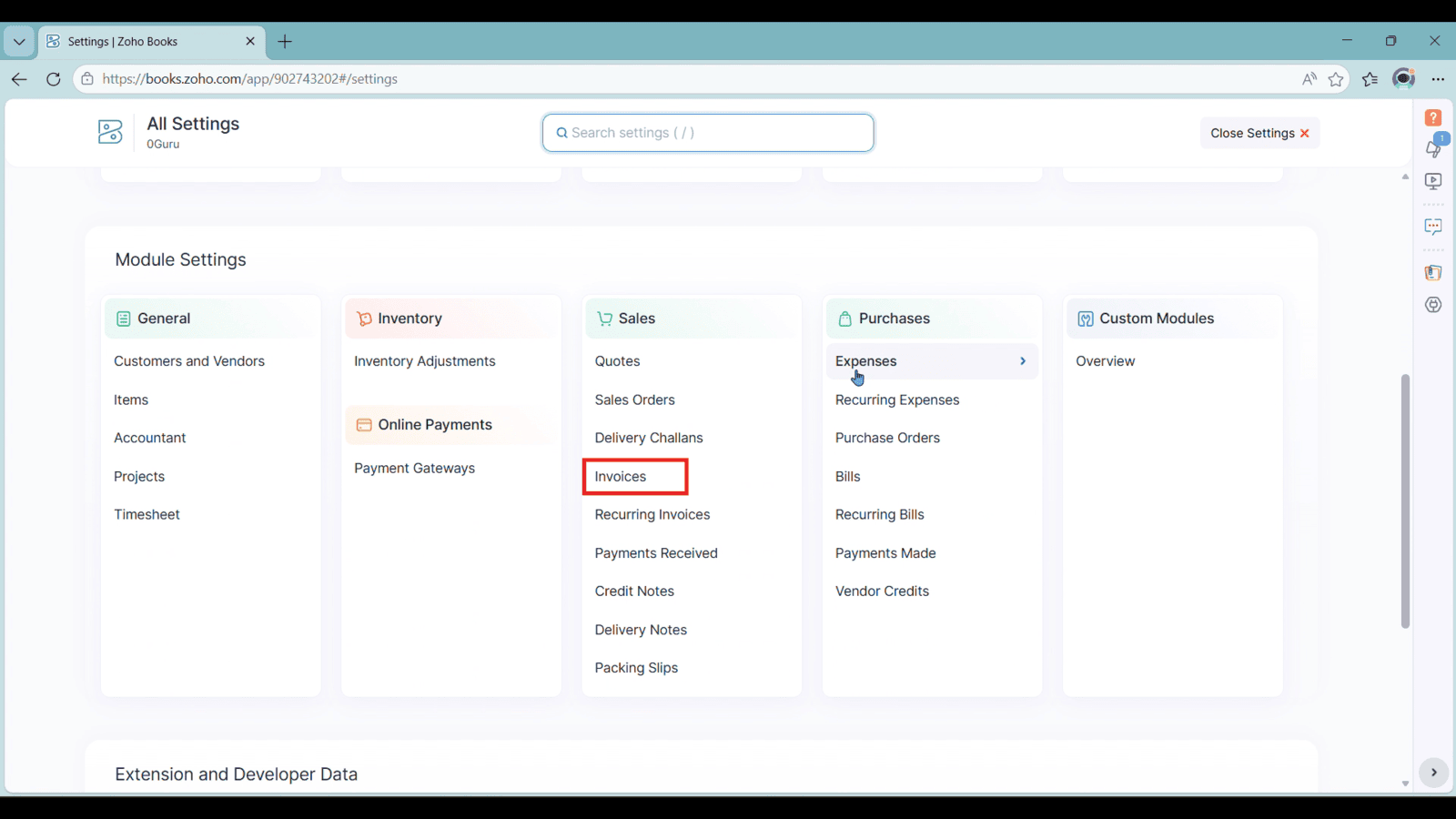Viewport: 1456px width, 819px height.
Task: Open the chat feedback icon in sidebar
Action: 1433,227
